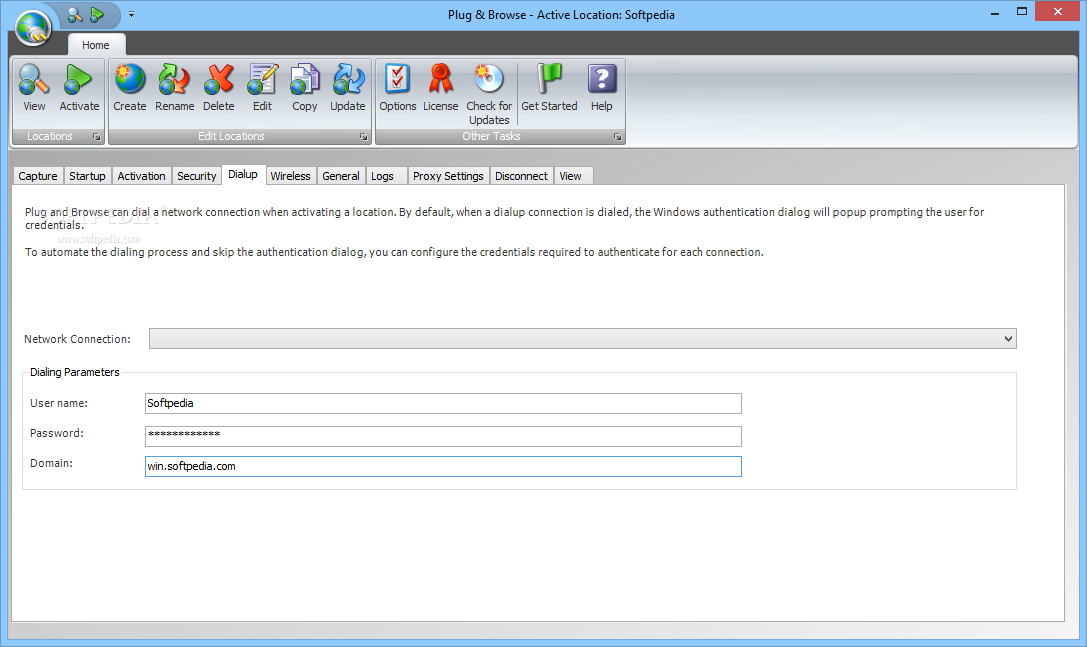Switch to the Security tab

(x=197, y=176)
